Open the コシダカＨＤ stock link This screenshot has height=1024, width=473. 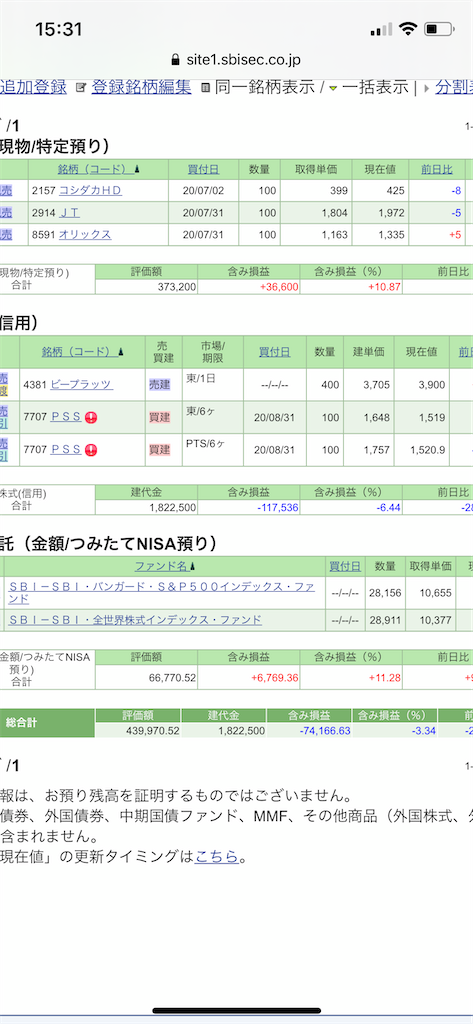(x=90, y=191)
